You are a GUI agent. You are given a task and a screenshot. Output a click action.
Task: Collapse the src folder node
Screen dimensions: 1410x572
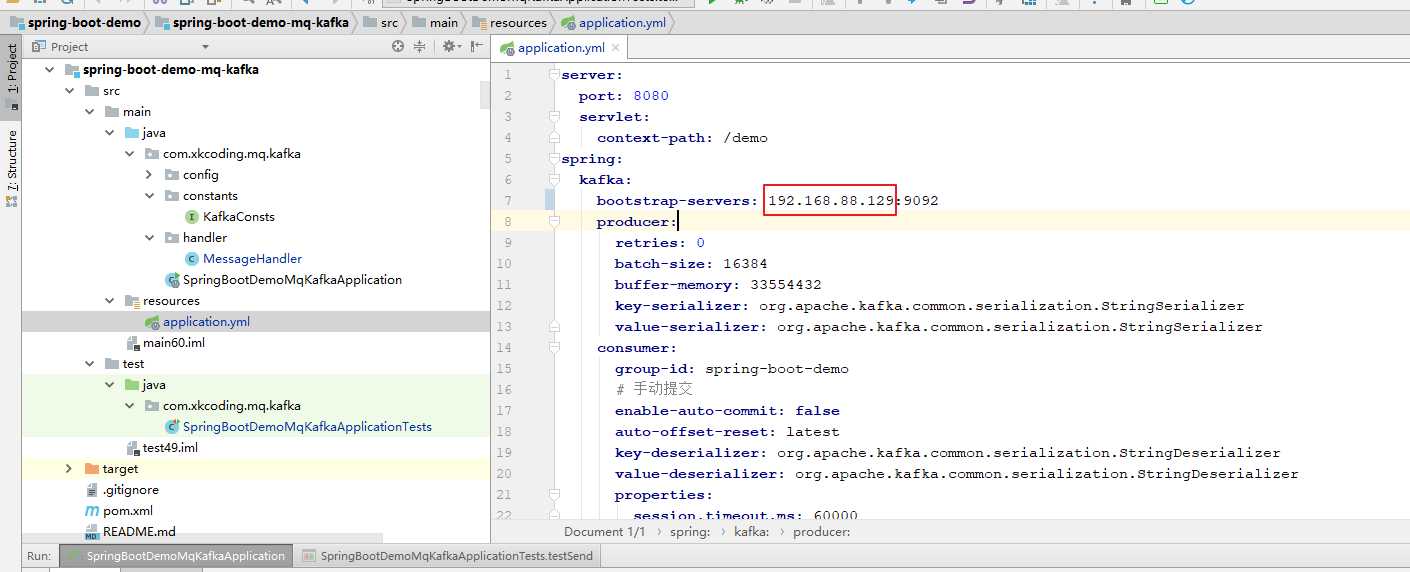click(69, 91)
